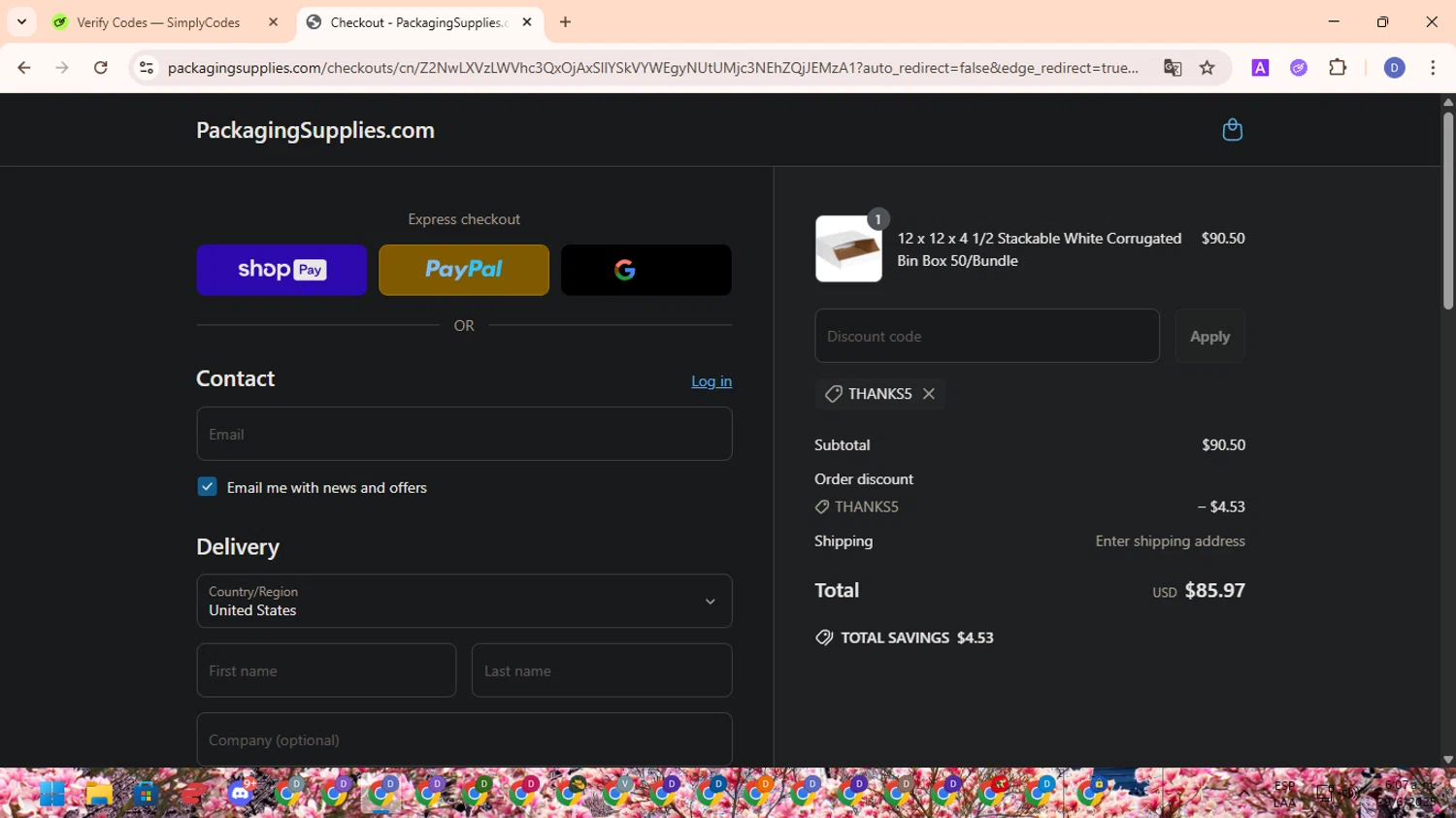Reload the checkout page

[101, 68]
